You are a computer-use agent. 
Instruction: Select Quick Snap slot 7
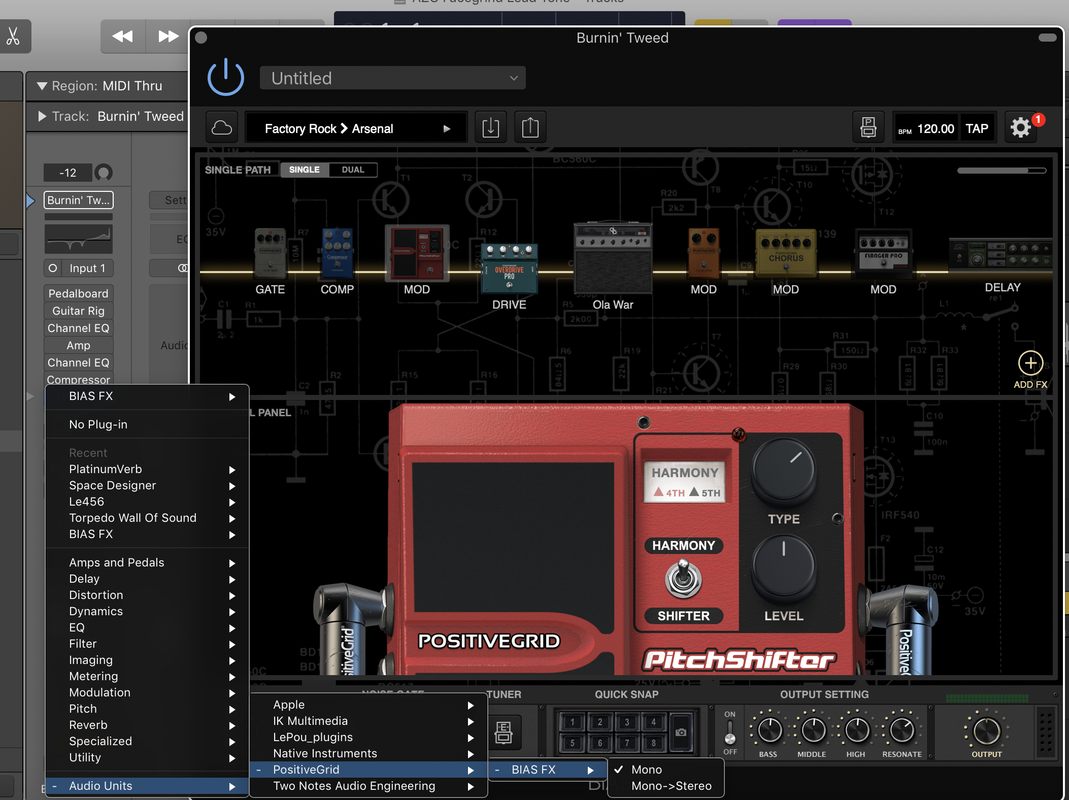pyautogui.click(x=626, y=743)
